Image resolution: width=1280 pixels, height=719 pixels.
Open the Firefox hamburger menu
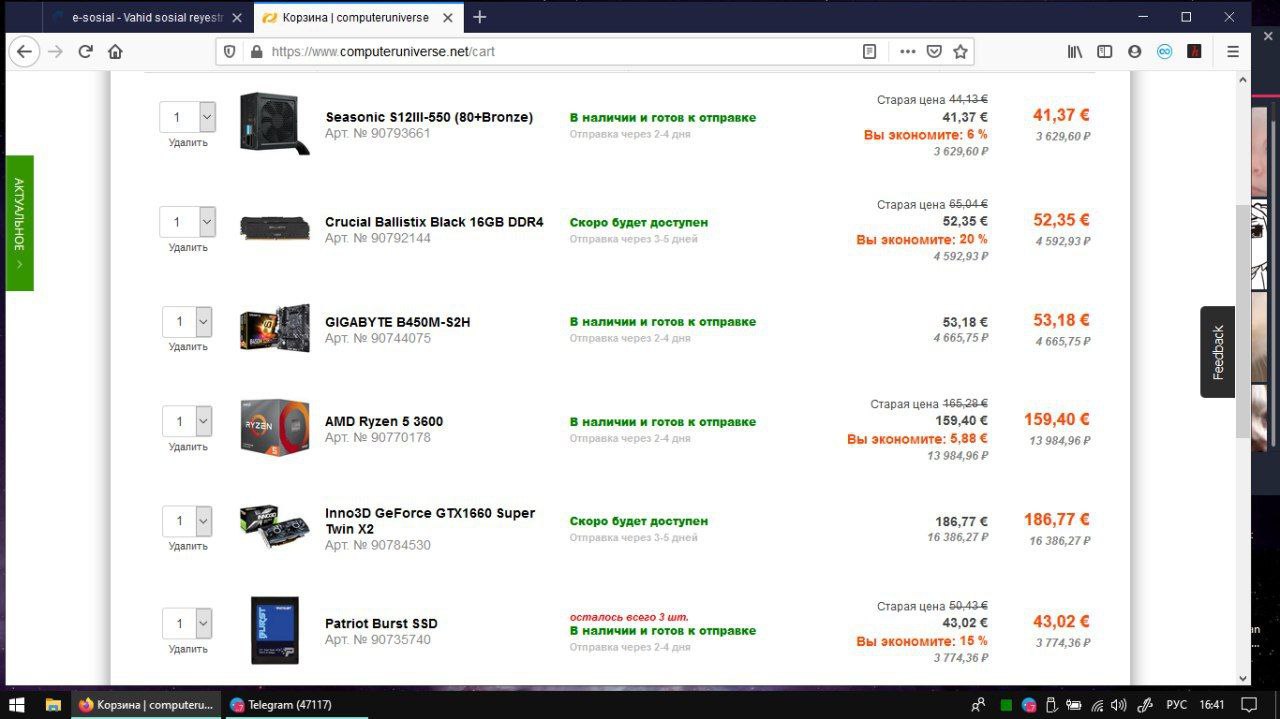click(1233, 51)
